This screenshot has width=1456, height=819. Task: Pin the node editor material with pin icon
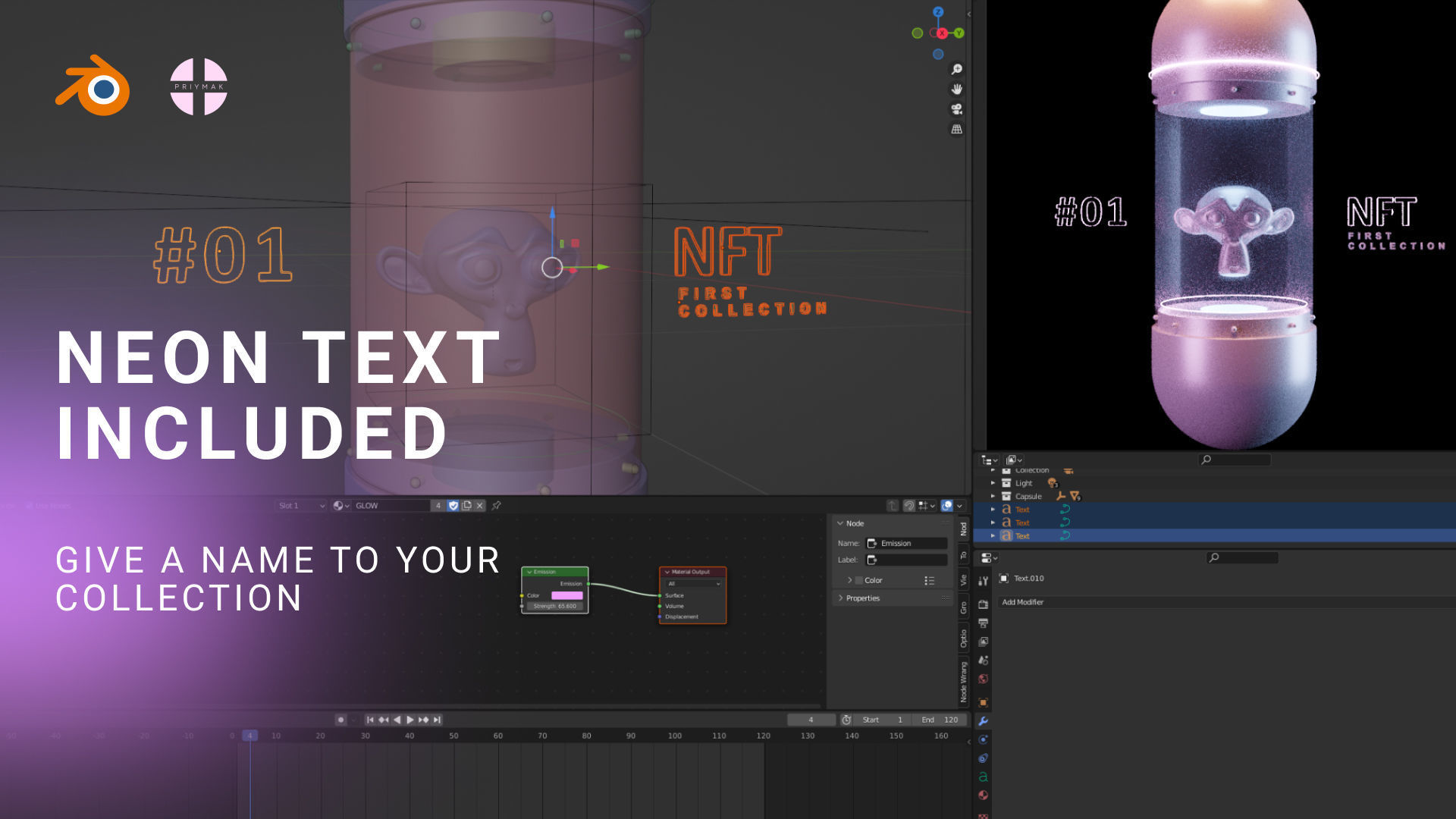[x=497, y=506]
